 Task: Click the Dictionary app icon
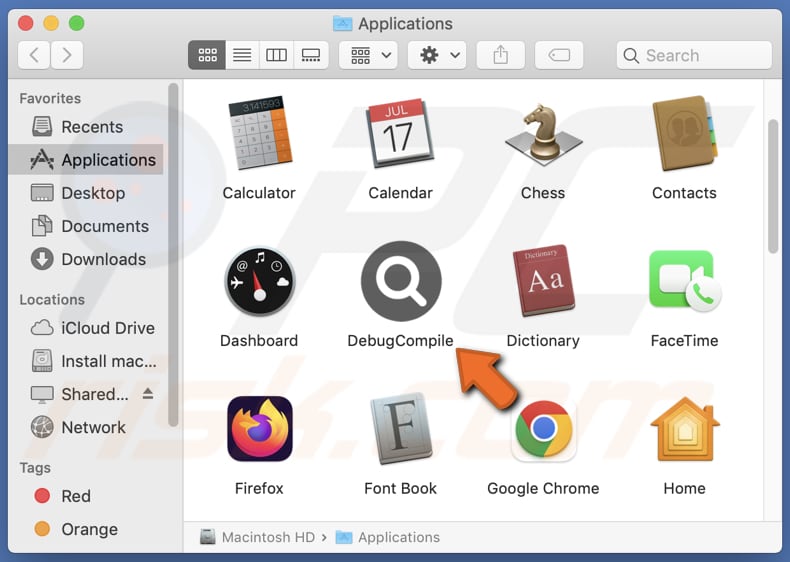click(x=543, y=281)
